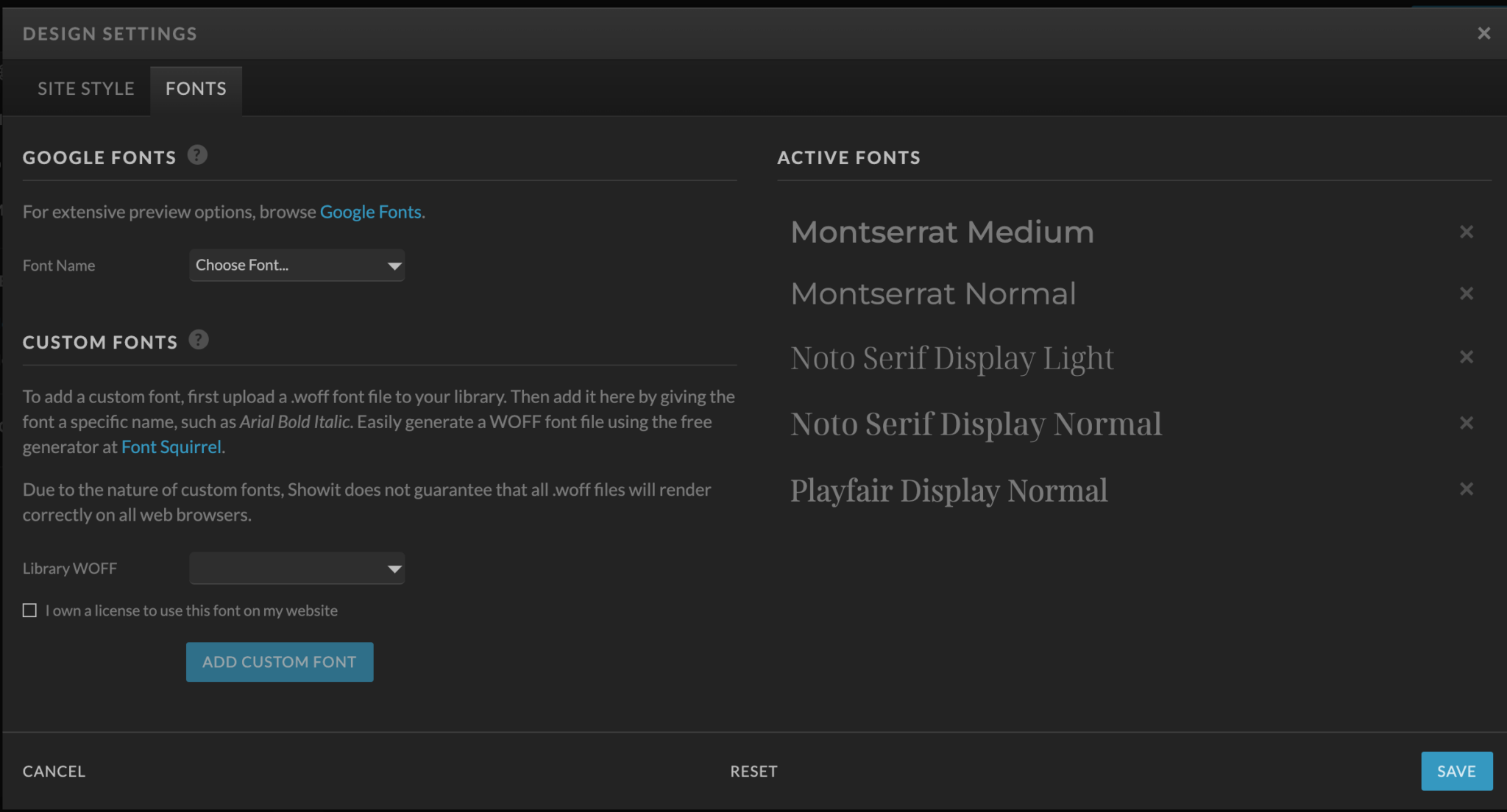
Task: Remove Noto Serif Display Normal font
Action: [x=1466, y=423]
